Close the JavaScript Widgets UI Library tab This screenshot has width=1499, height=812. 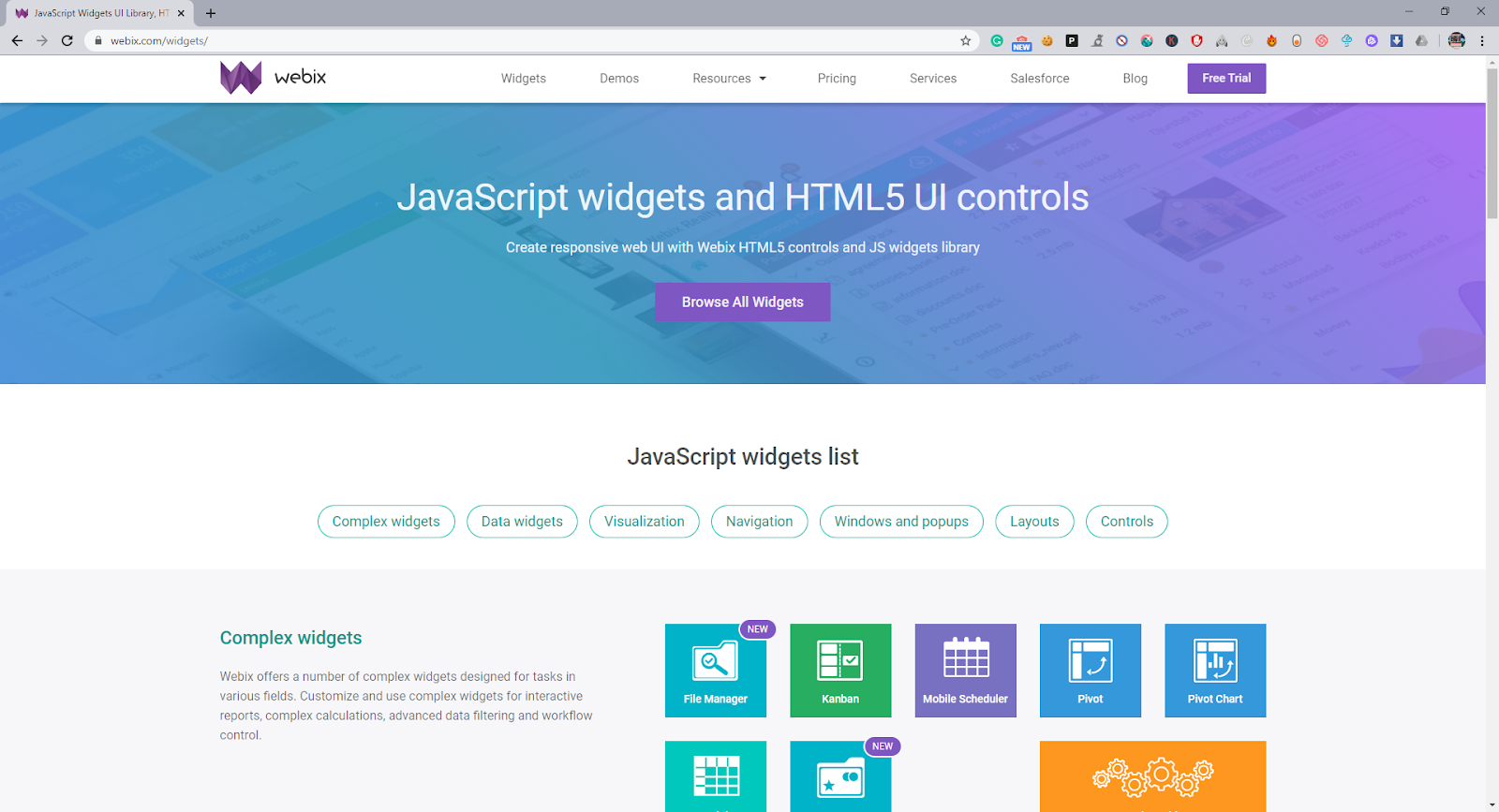coord(181,13)
